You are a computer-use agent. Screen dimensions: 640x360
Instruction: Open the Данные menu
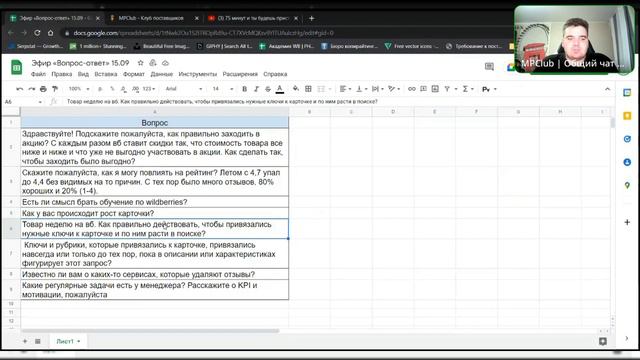[x=162, y=74]
